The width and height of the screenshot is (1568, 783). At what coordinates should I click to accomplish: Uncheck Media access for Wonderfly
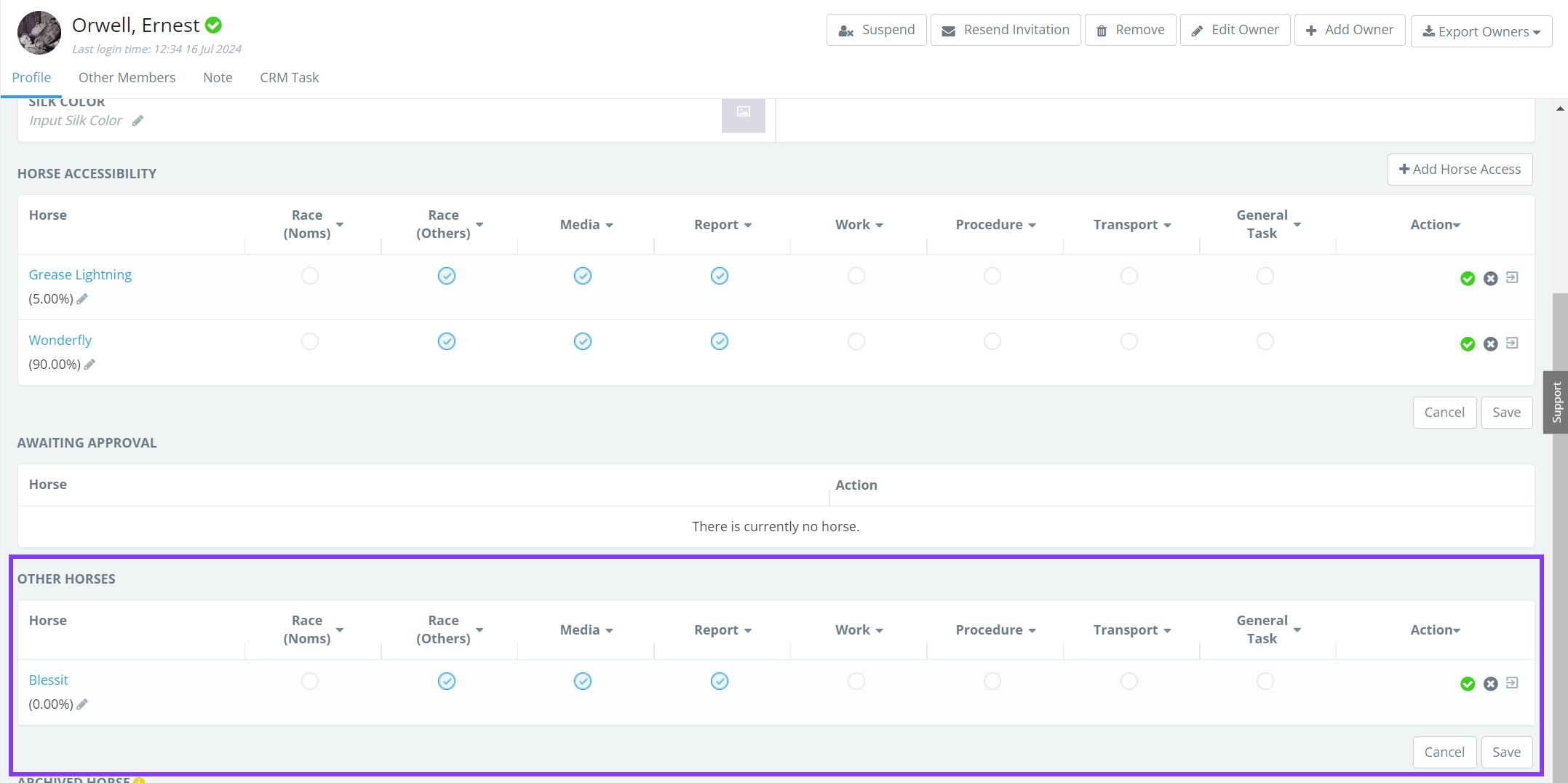click(583, 341)
